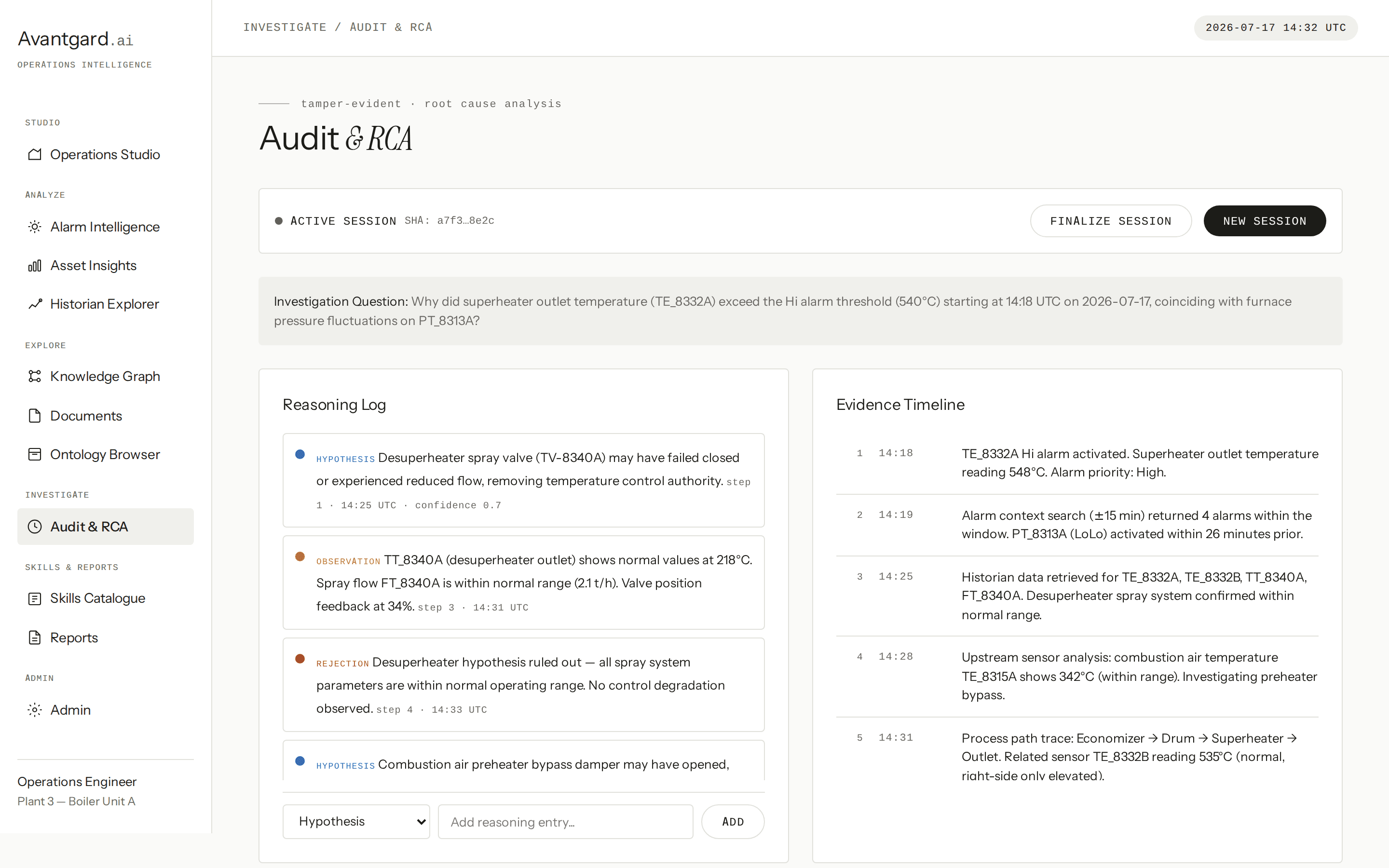This screenshot has width=1389, height=868.
Task: Start a New Session
Action: click(x=1265, y=221)
